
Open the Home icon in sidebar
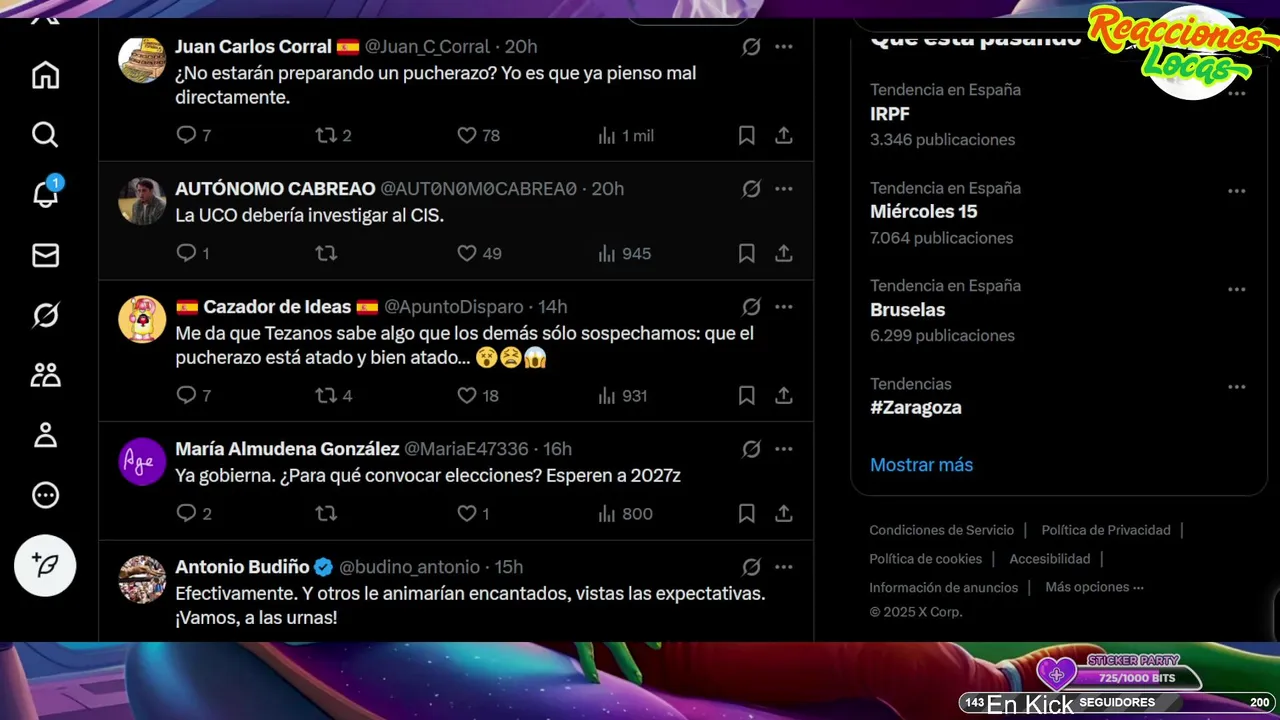(45, 75)
